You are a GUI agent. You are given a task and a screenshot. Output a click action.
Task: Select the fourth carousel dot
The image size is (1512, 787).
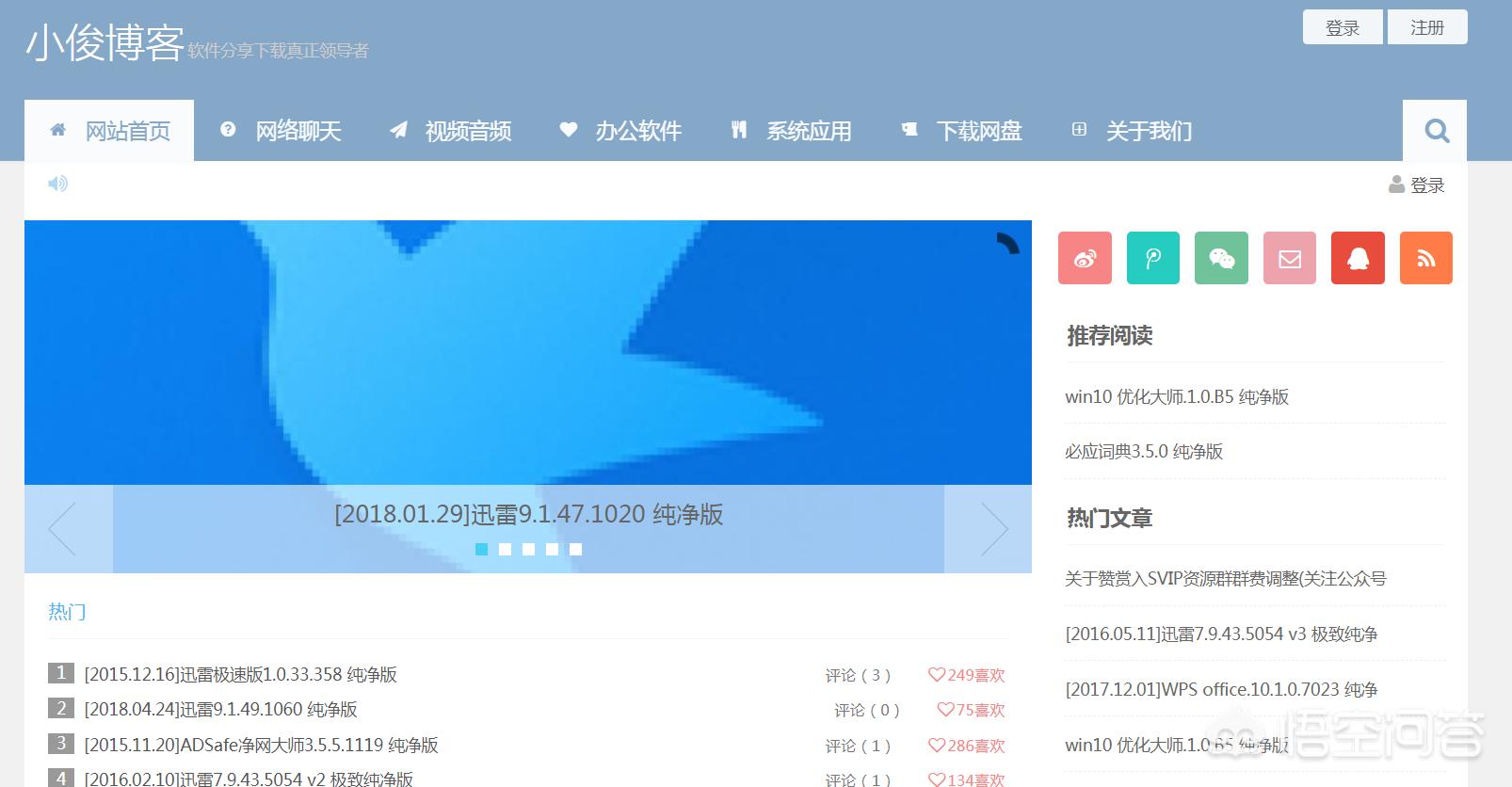[553, 549]
